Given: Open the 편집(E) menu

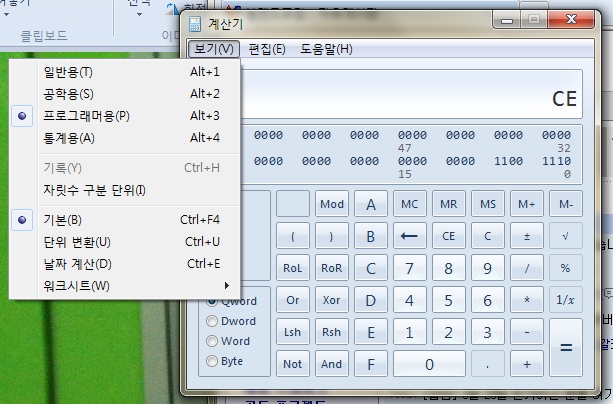Looking at the screenshot, I should 265,49.
